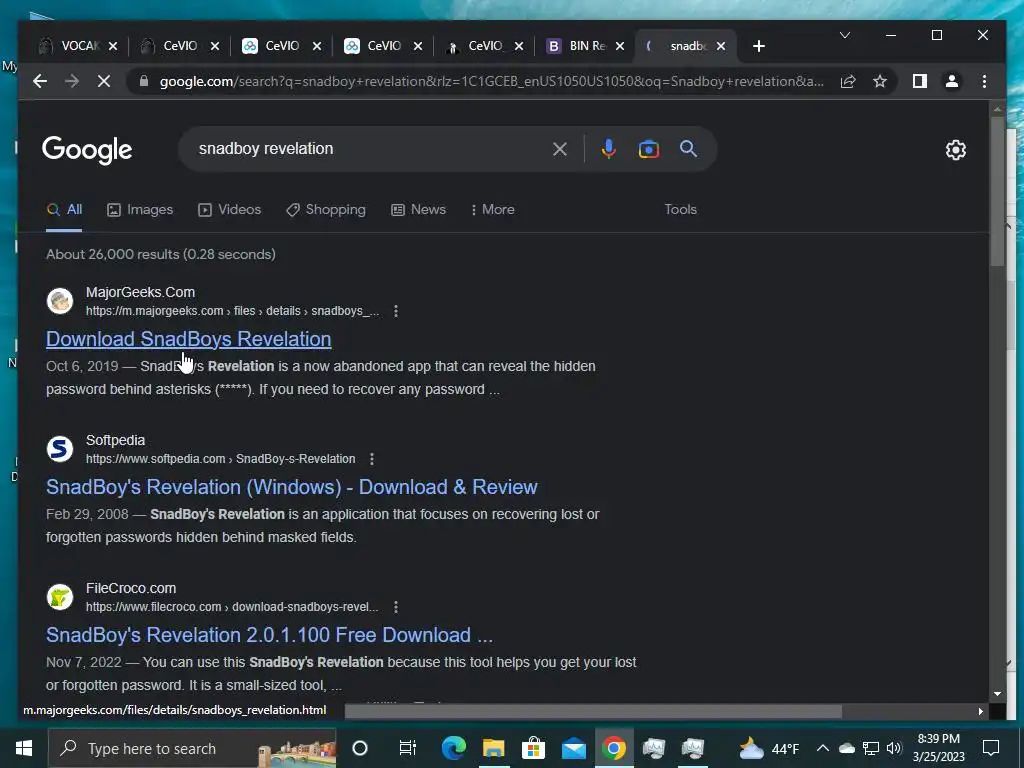Open options for the Softpedia result
The height and width of the screenshot is (768, 1024).
(372, 459)
